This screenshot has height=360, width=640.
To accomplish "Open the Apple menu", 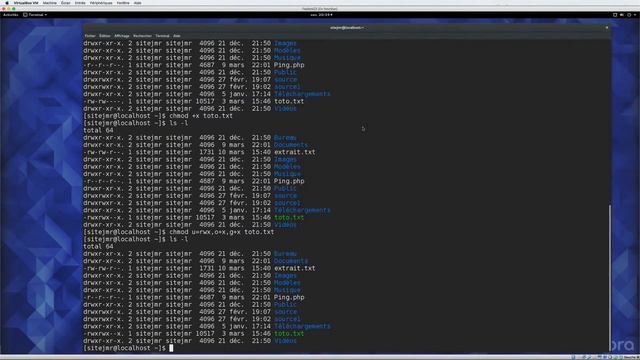I will pos(7,3).
